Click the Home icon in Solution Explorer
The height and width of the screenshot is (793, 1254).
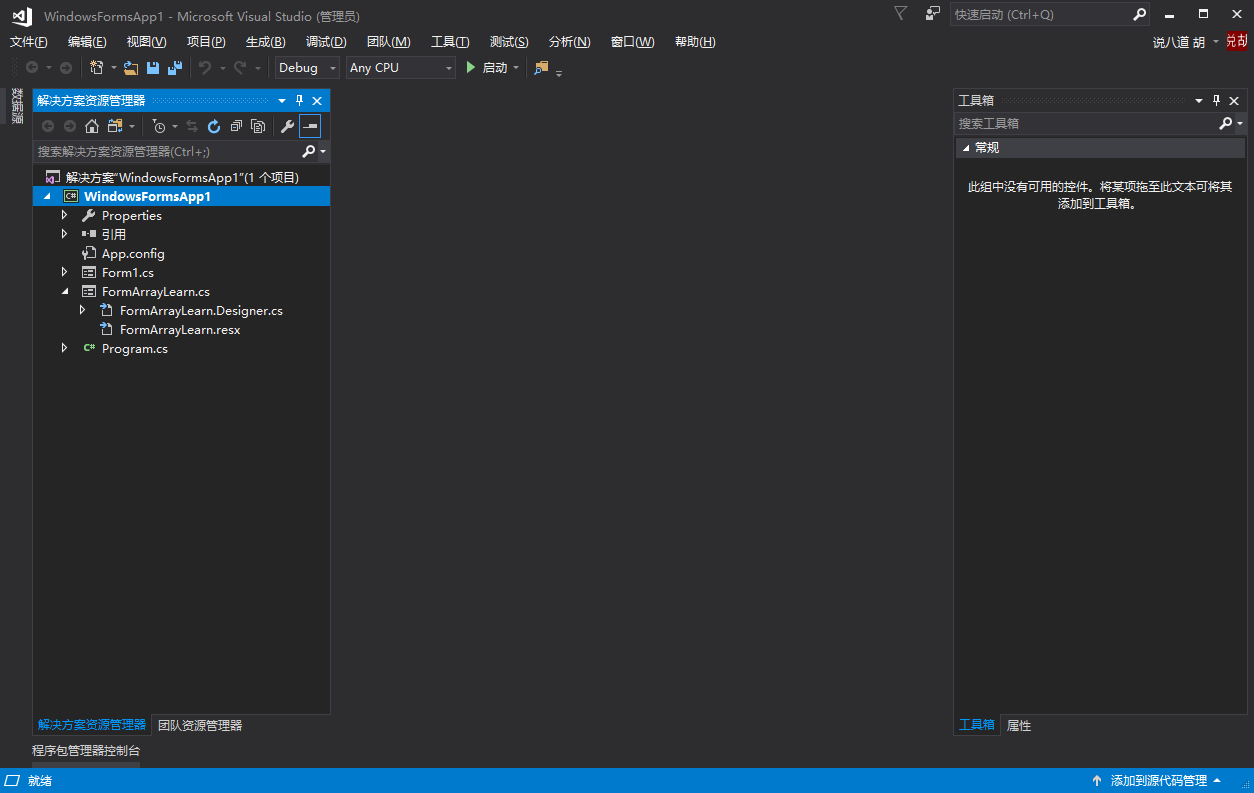(92, 126)
